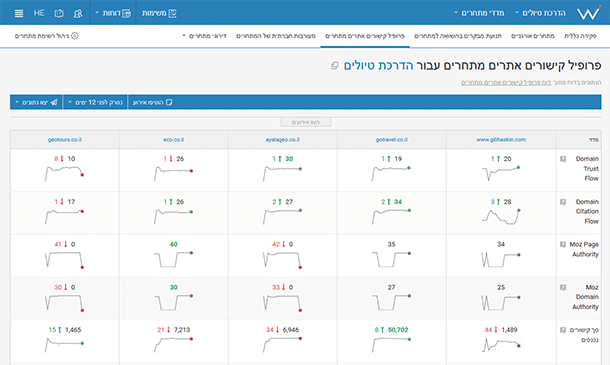Click the 25 Moz Domain Authority value

pos(501,287)
